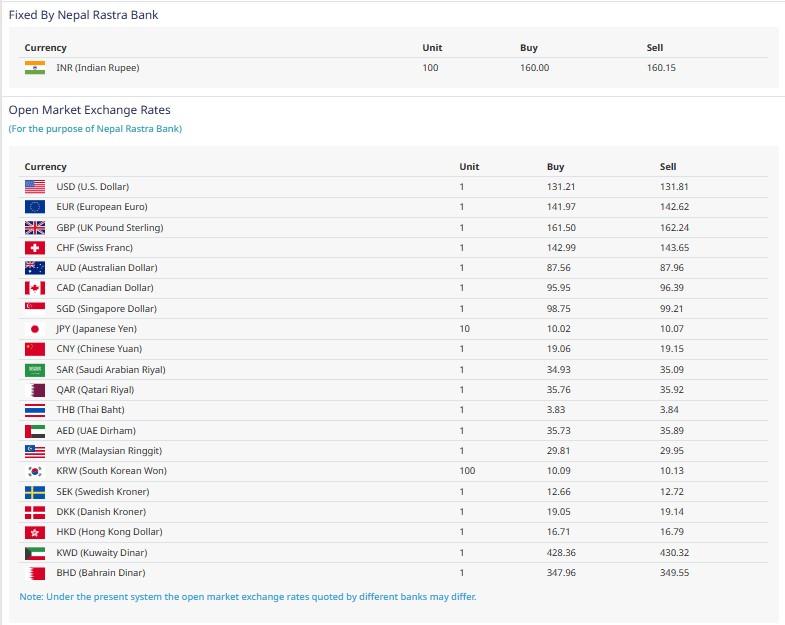785x625 pixels.
Task: Click the Japanese flag beside JPY
Action: pos(35,329)
